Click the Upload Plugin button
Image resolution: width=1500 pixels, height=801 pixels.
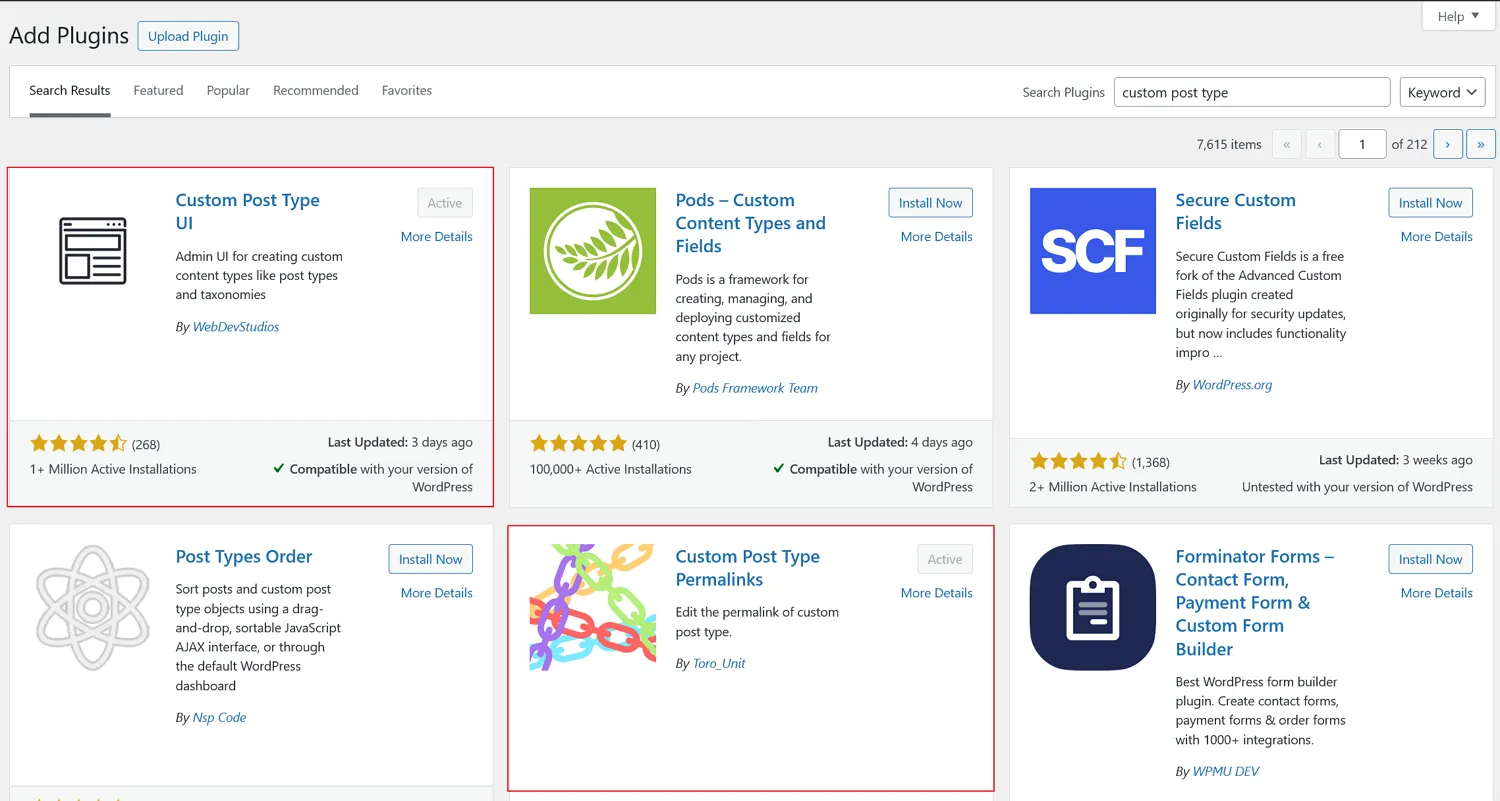[188, 36]
